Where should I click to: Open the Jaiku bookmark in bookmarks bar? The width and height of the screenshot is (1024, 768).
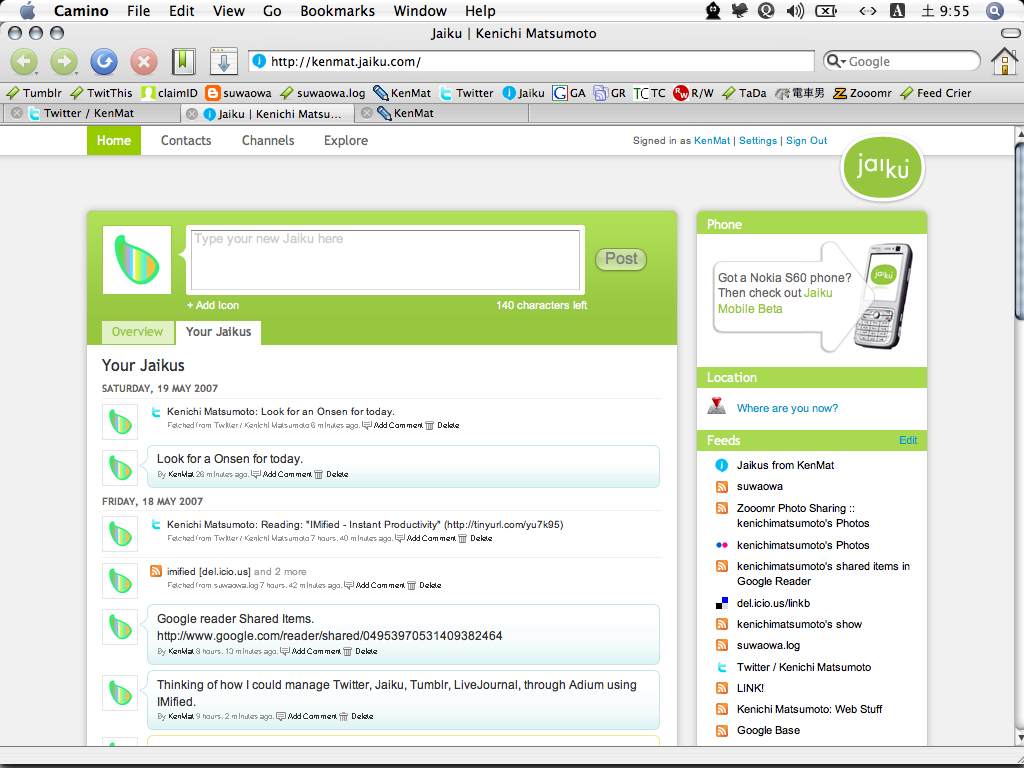(x=523, y=93)
